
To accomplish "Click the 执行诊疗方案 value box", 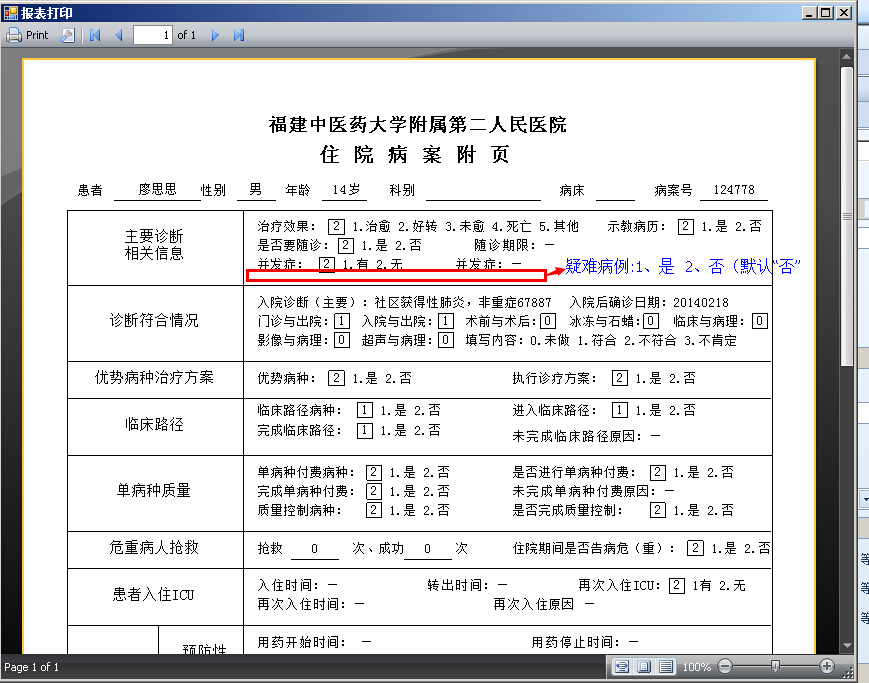I will click(x=620, y=378).
